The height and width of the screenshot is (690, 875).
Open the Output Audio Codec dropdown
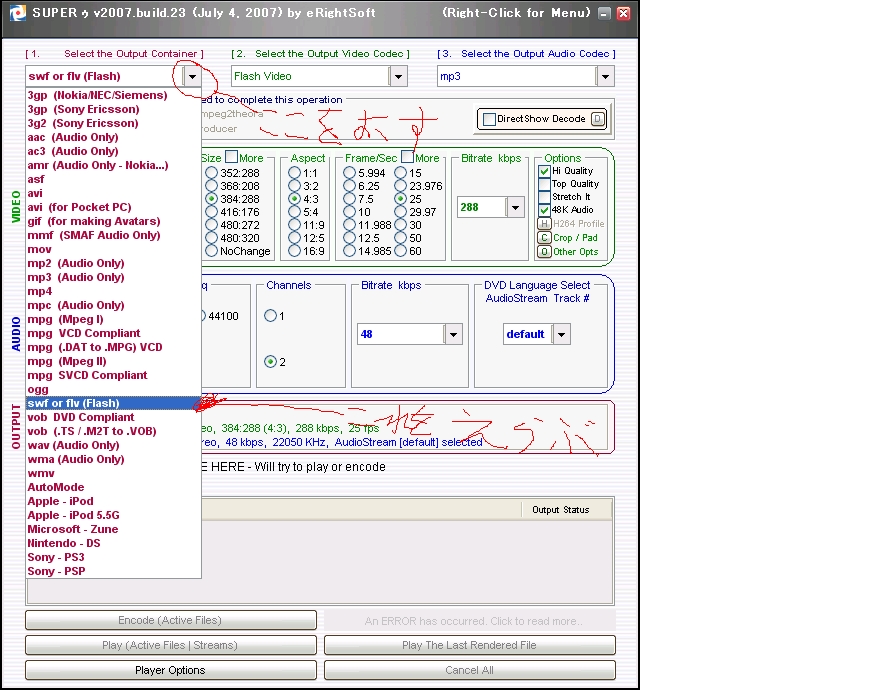605,76
